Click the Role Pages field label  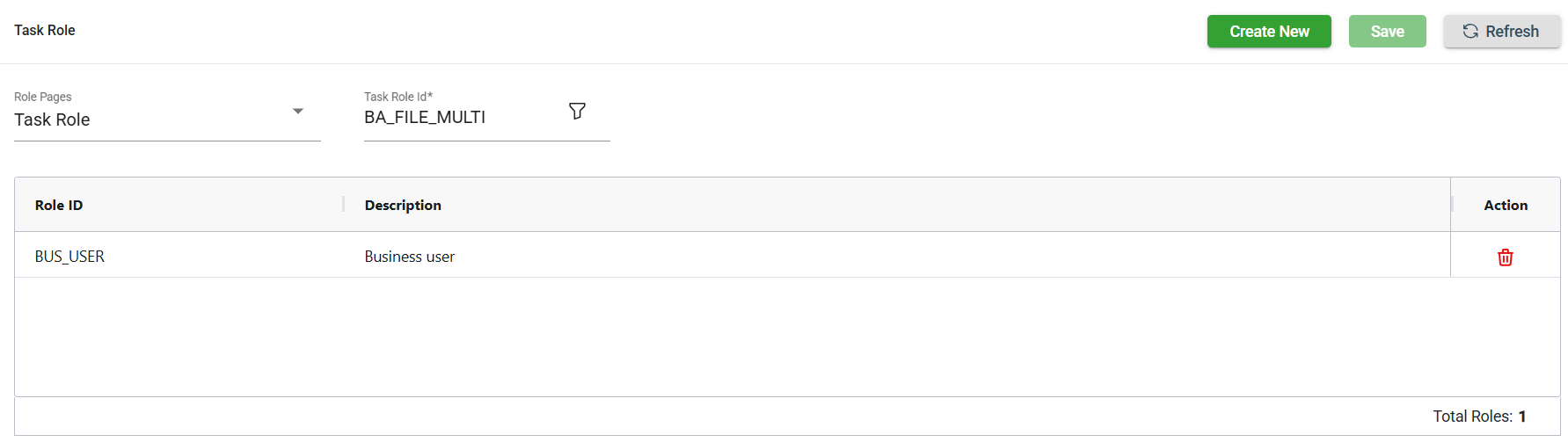coord(43,97)
